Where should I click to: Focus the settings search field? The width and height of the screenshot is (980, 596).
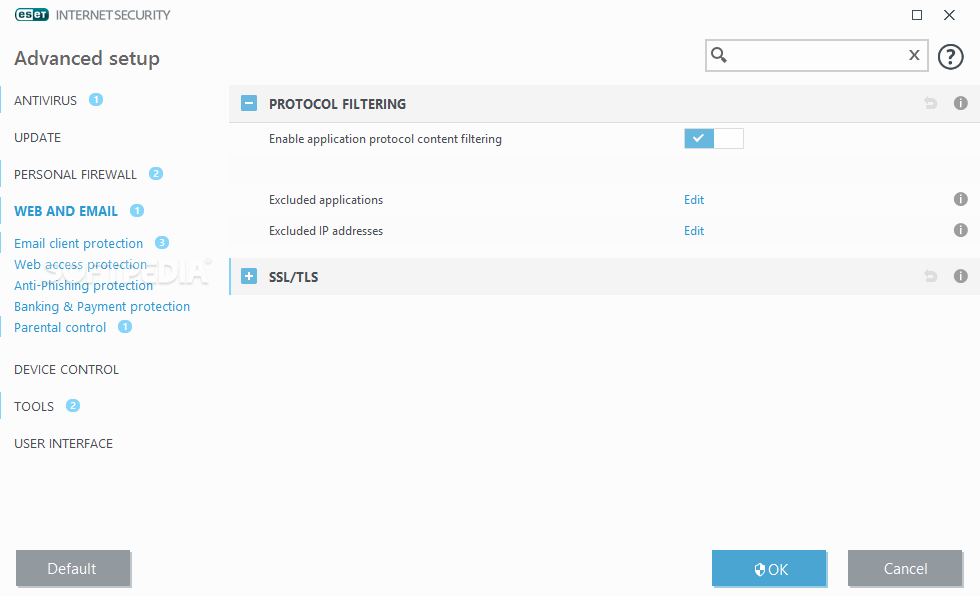coord(816,55)
